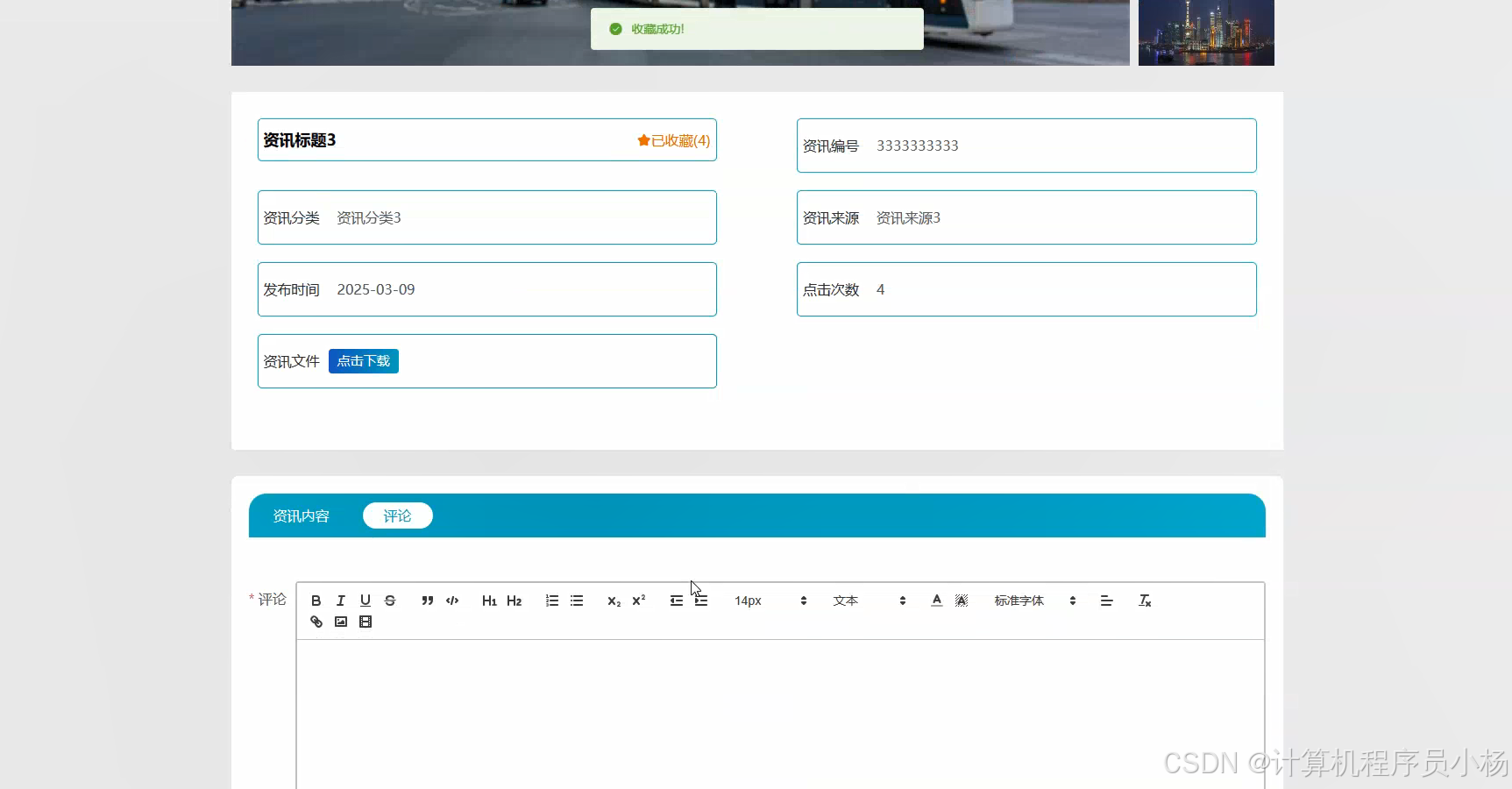Toggle bold formatting in comment editor
The height and width of the screenshot is (789, 1512).
316,601
